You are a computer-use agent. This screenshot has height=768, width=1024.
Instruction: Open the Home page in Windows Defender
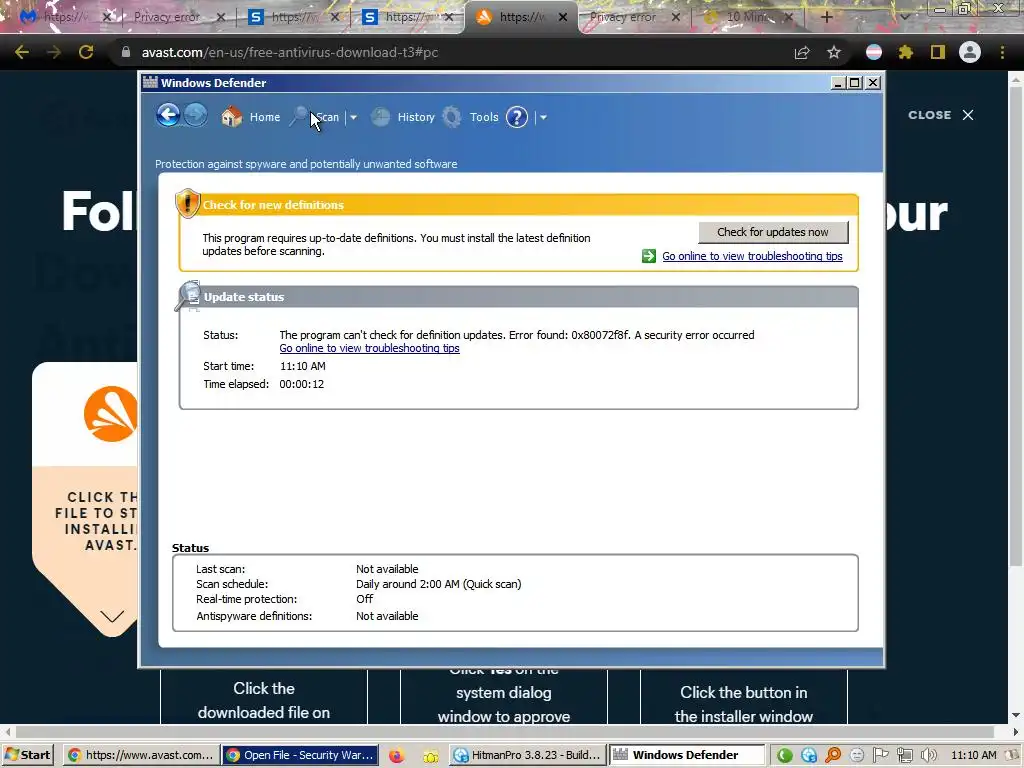tap(264, 117)
